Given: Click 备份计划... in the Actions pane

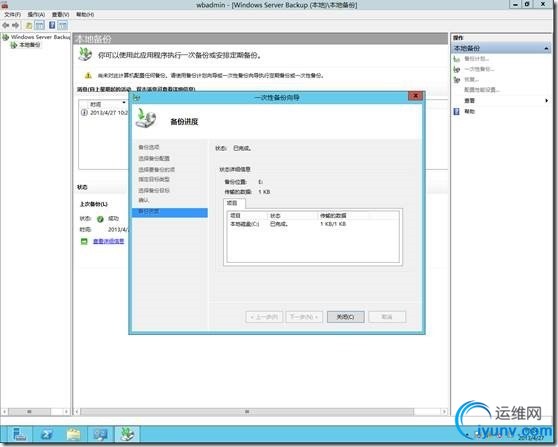Looking at the screenshot, I should click(477, 59).
